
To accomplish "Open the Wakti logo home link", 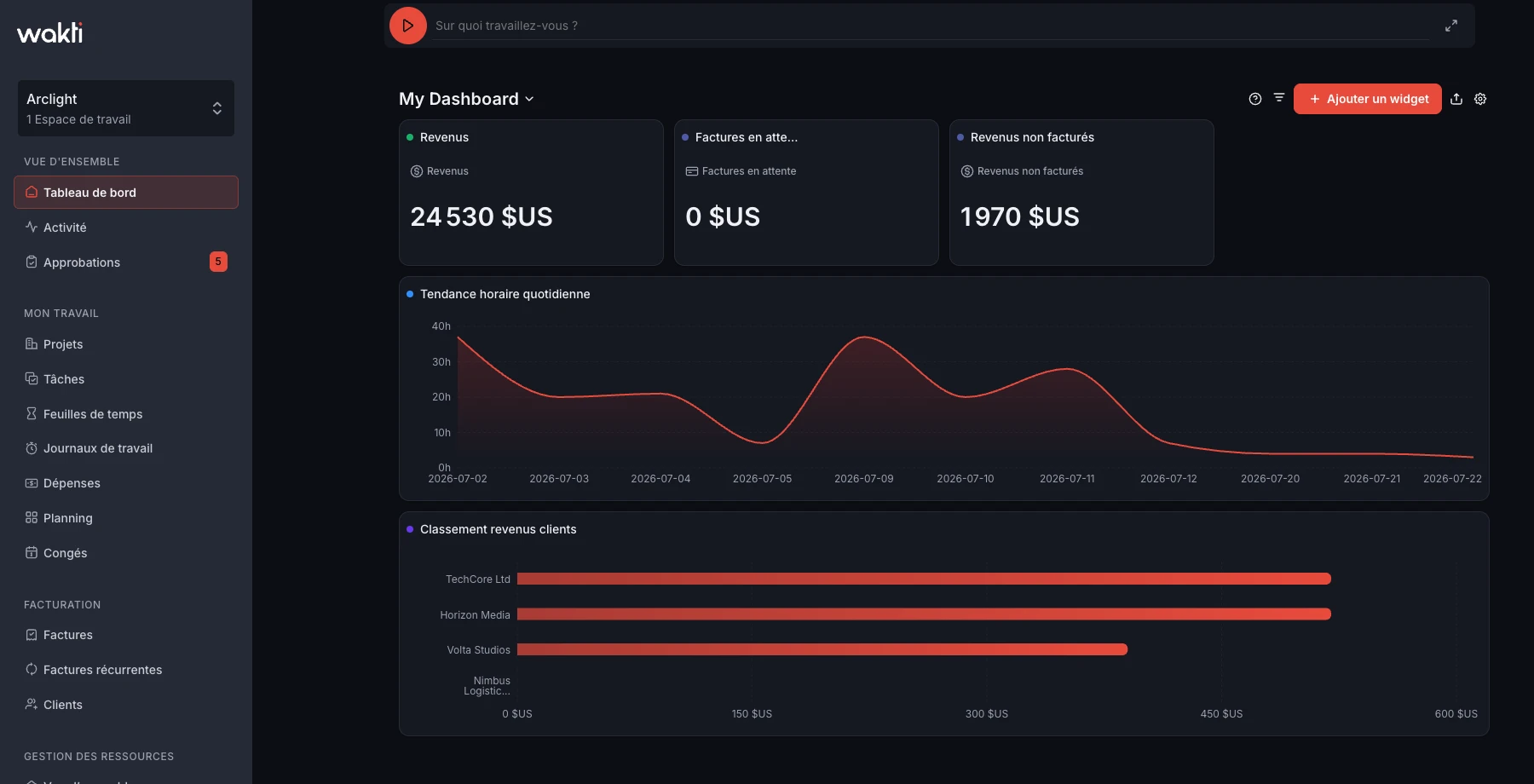I will point(50,33).
